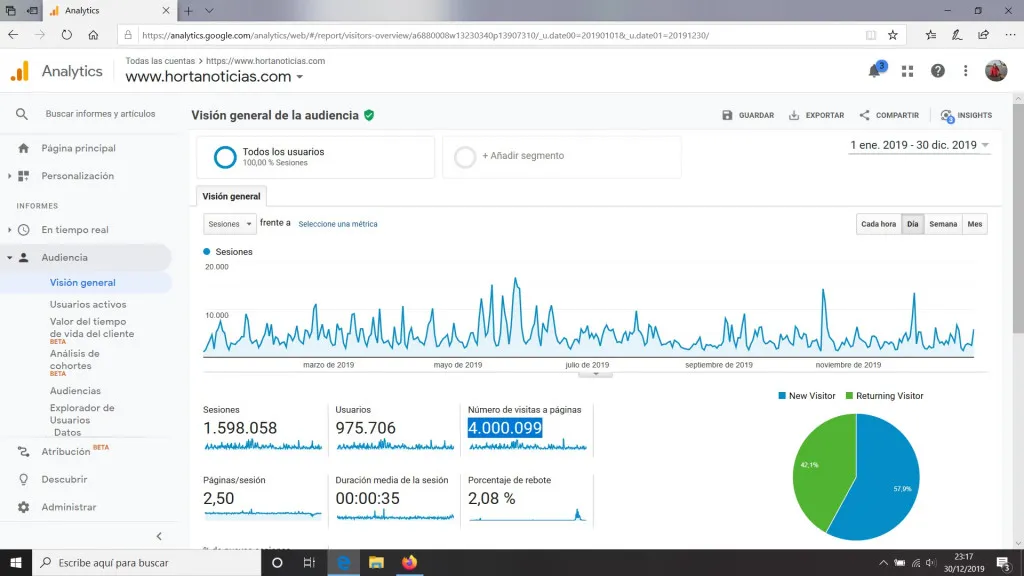Click the Descubrir lightbulb icon
This screenshot has height=576, width=1024.
pos(24,479)
